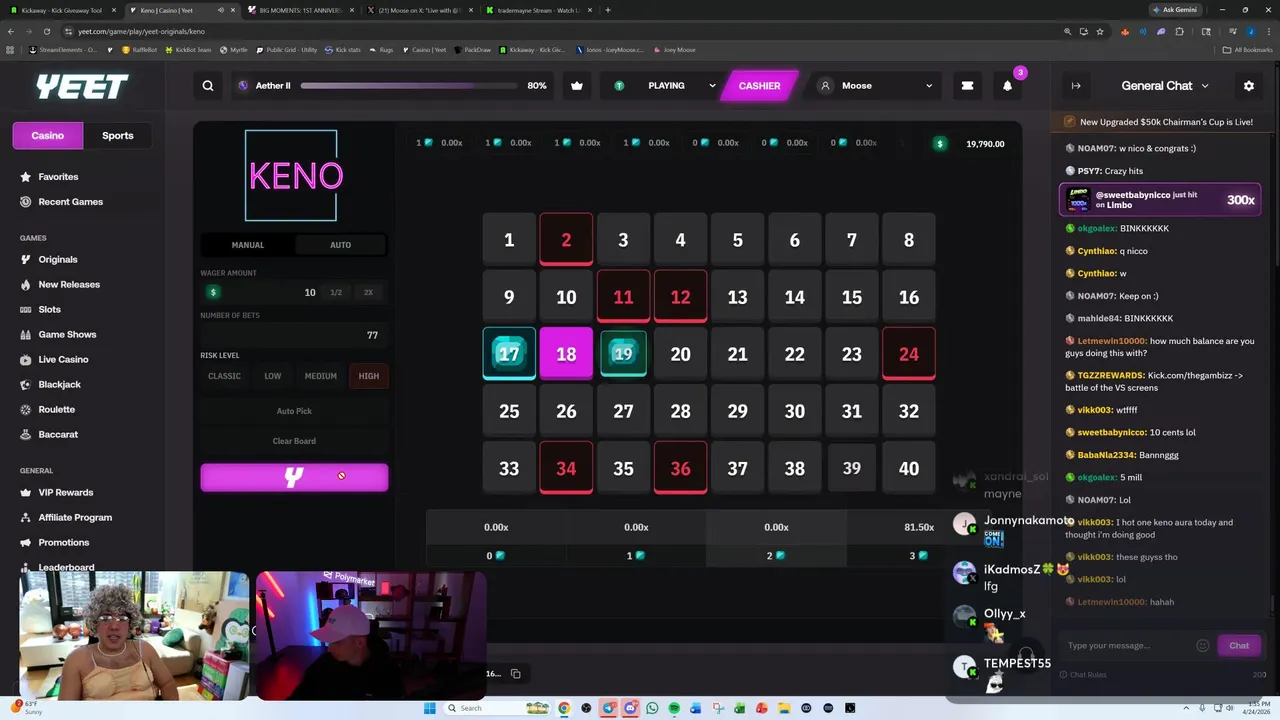This screenshot has width=1280, height=720.
Task: Click the crown VIP icon in header
Action: (x=577, y=86)
